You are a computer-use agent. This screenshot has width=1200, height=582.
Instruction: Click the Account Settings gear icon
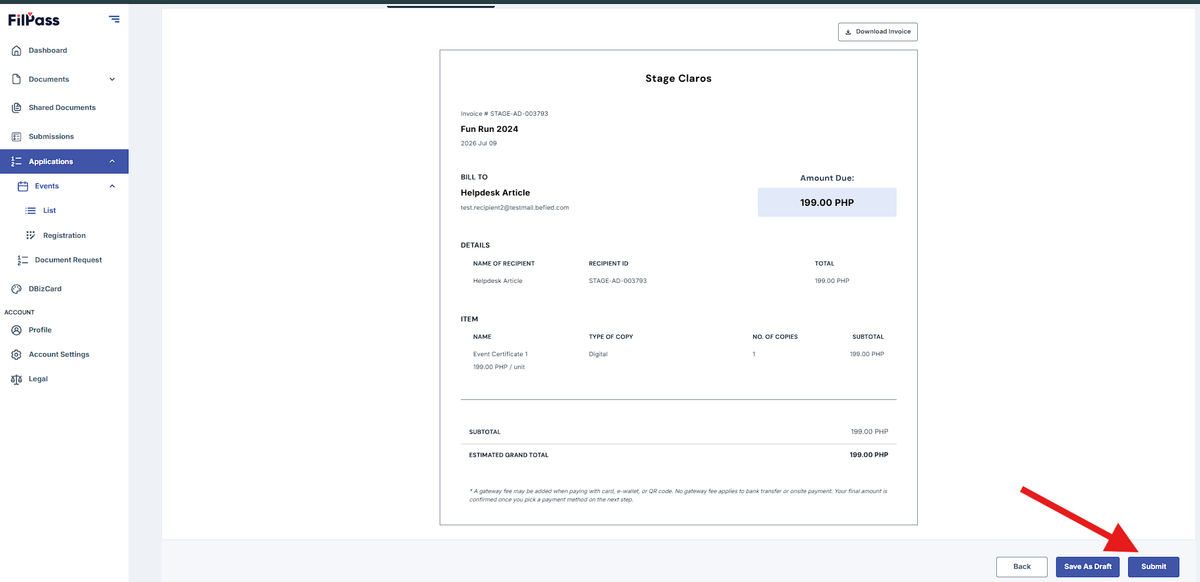pyautogui.click(x=16, y=355)
